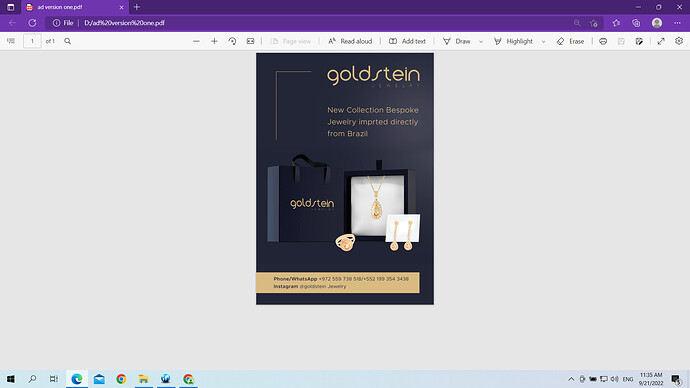Add page to favorites star icon
The image size is (690, 388).
[x=594, y=23]
